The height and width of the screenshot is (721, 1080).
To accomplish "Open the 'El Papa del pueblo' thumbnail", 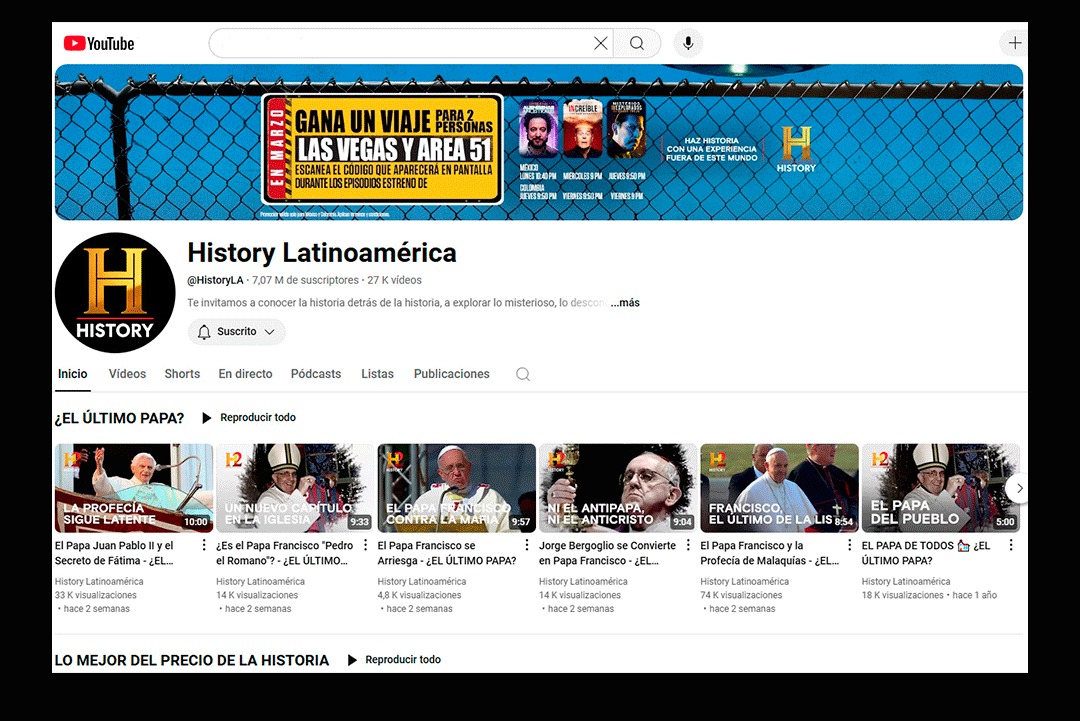I will 940,488.
